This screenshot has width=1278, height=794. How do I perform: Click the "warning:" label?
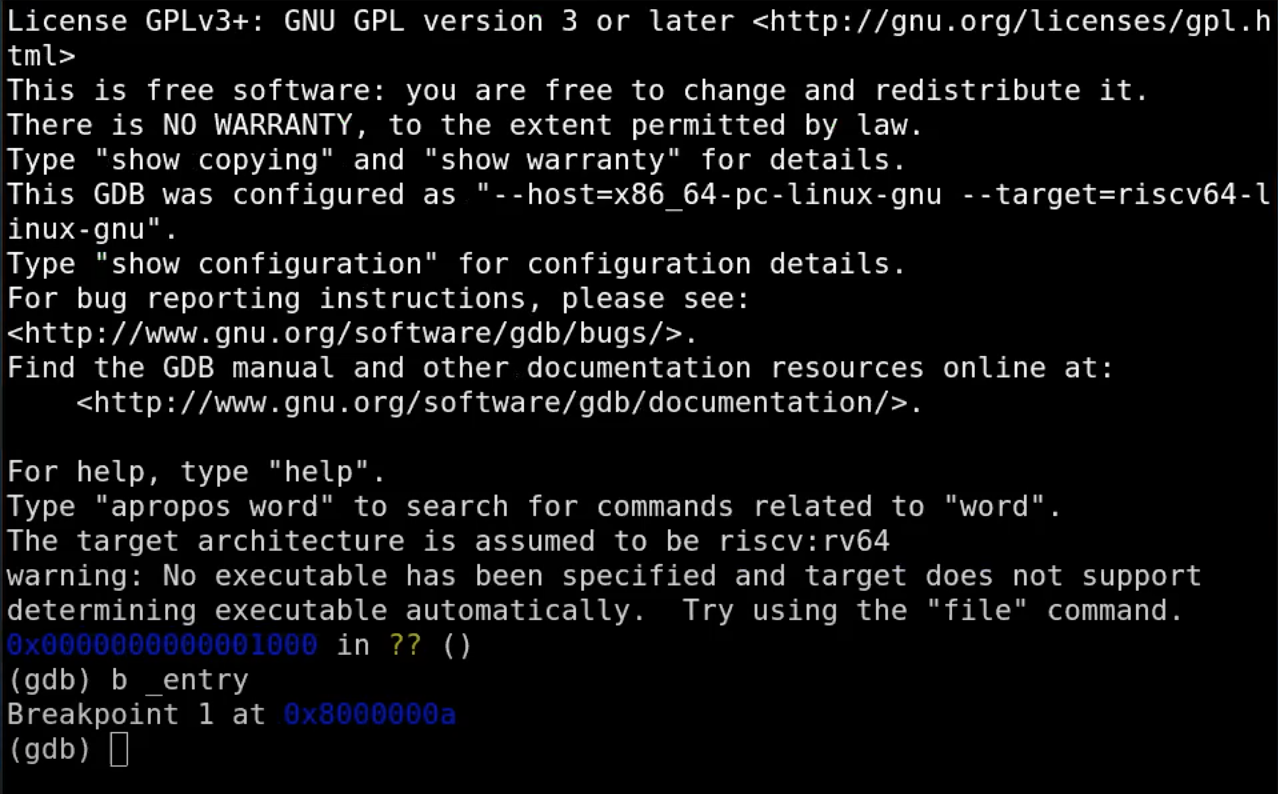[x=76, y=576]
